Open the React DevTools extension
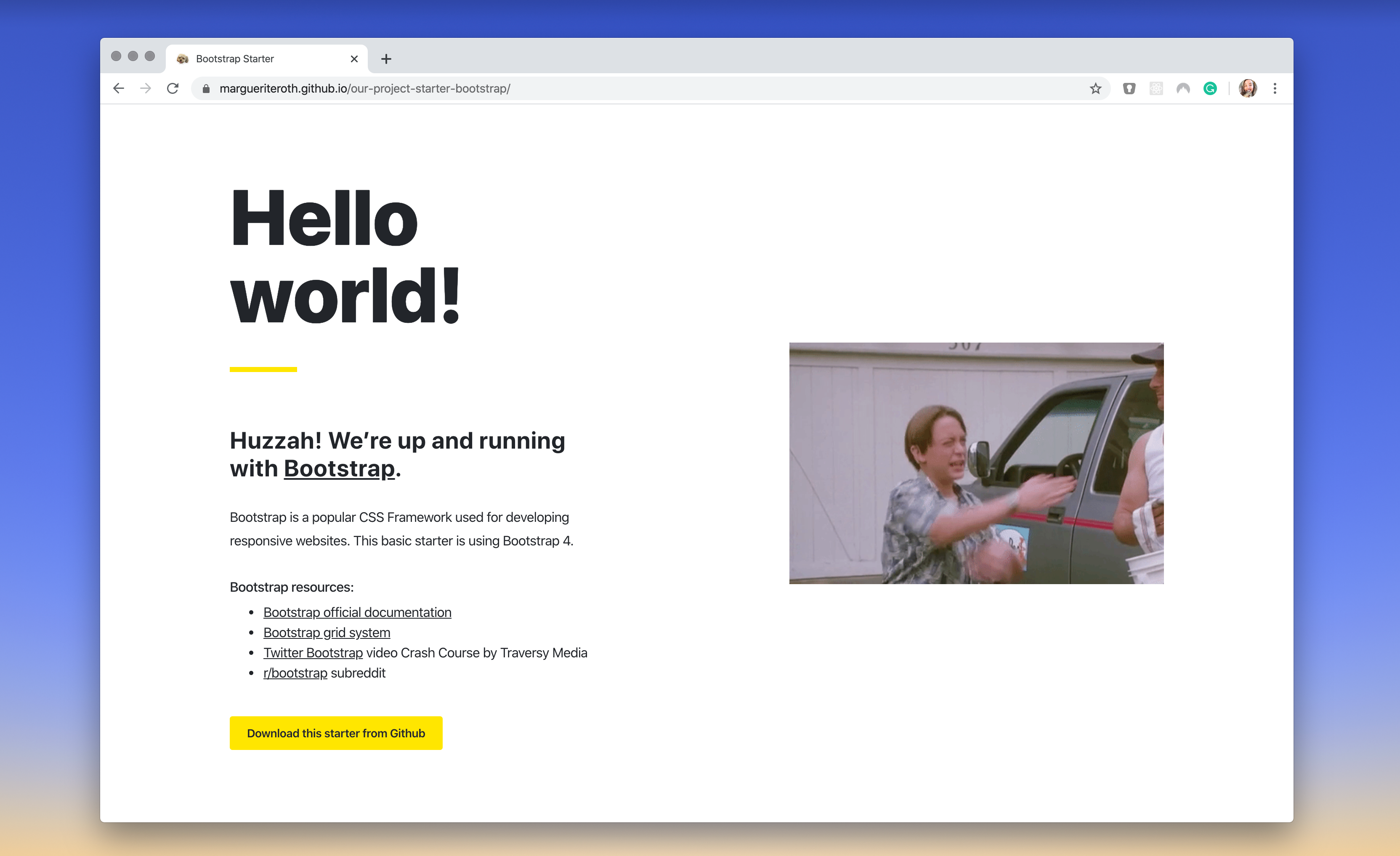This screenshot has height=856, width=1400. click(x=1156, y=88)
